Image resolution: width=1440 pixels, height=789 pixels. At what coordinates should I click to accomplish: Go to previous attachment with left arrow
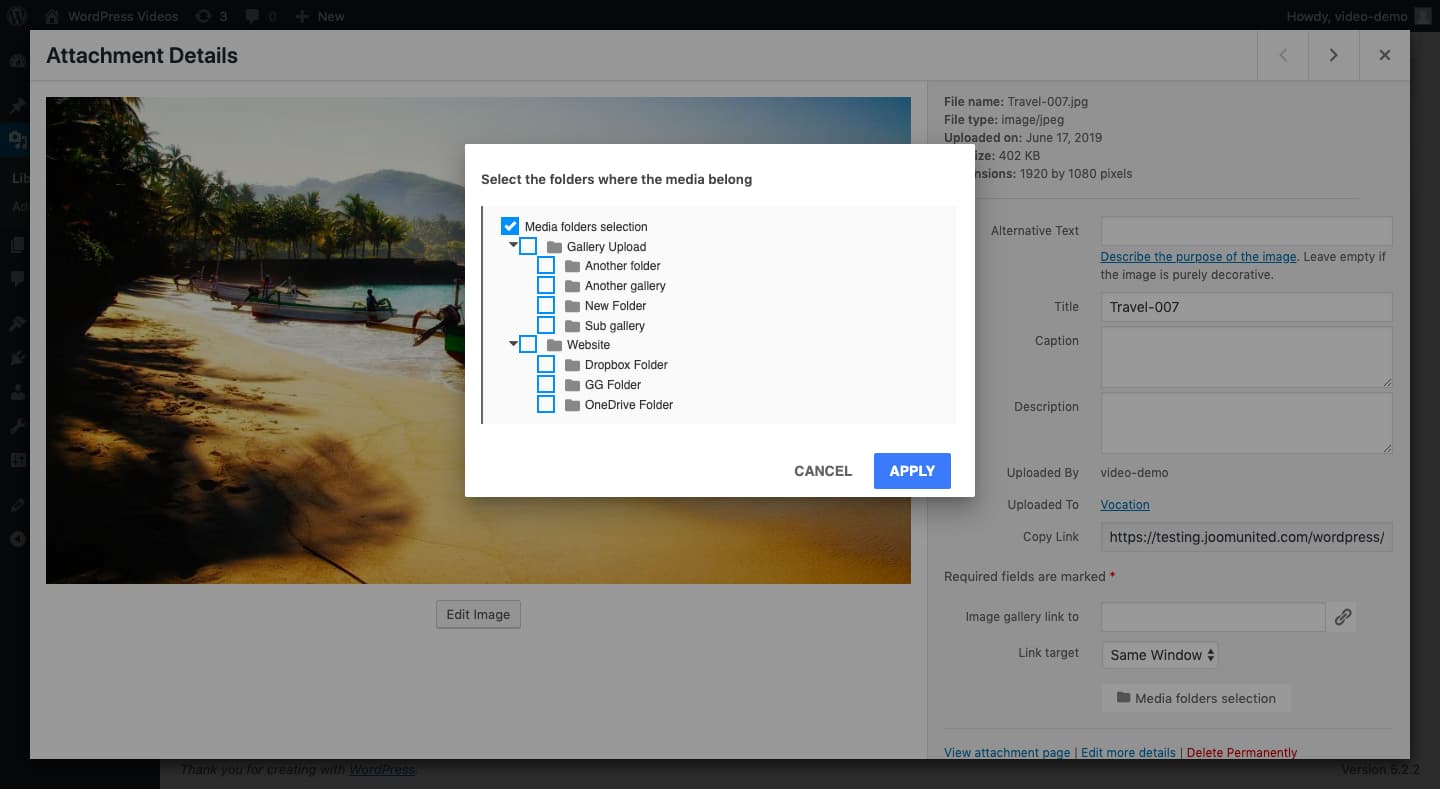pyautogui.click(x=1283, y=56)
